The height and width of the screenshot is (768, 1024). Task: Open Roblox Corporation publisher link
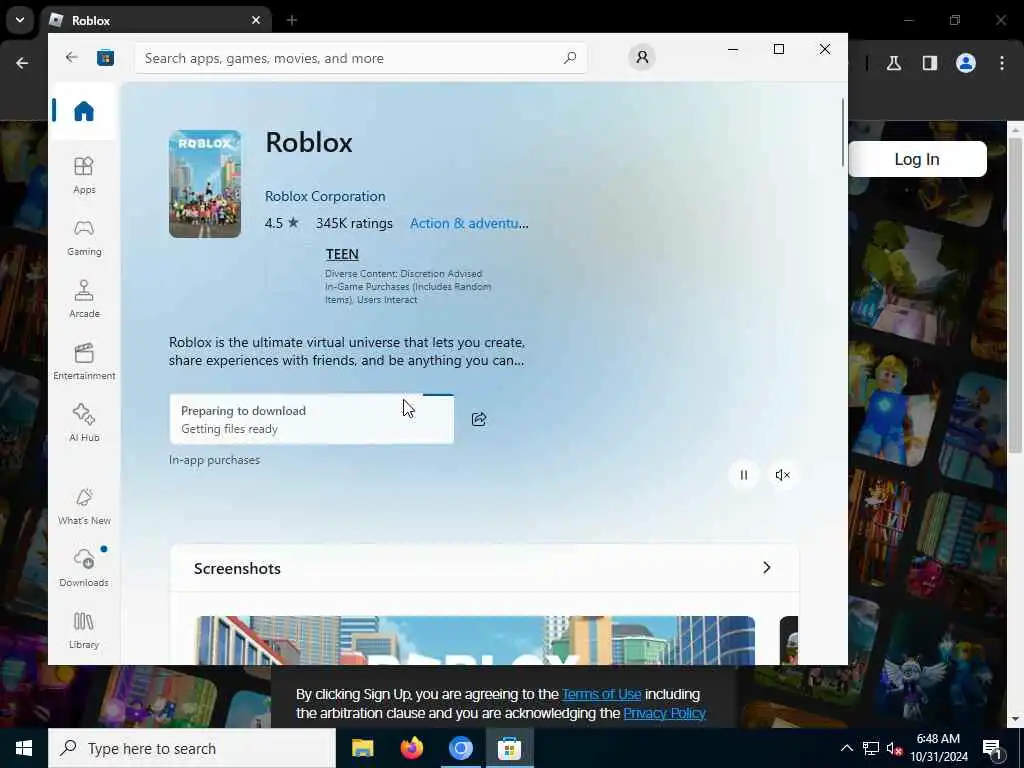pos(325,196)
